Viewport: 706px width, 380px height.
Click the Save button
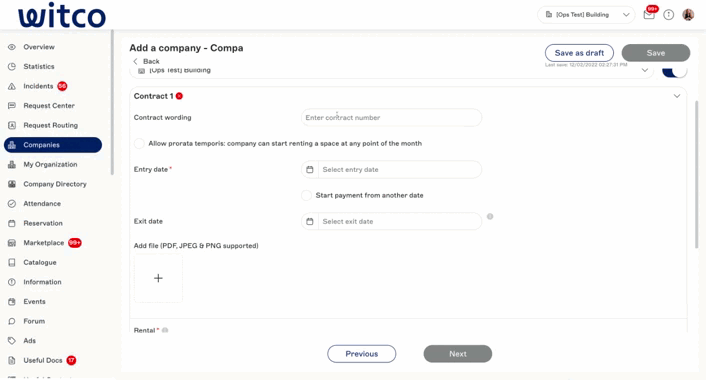tap(656, 53)
